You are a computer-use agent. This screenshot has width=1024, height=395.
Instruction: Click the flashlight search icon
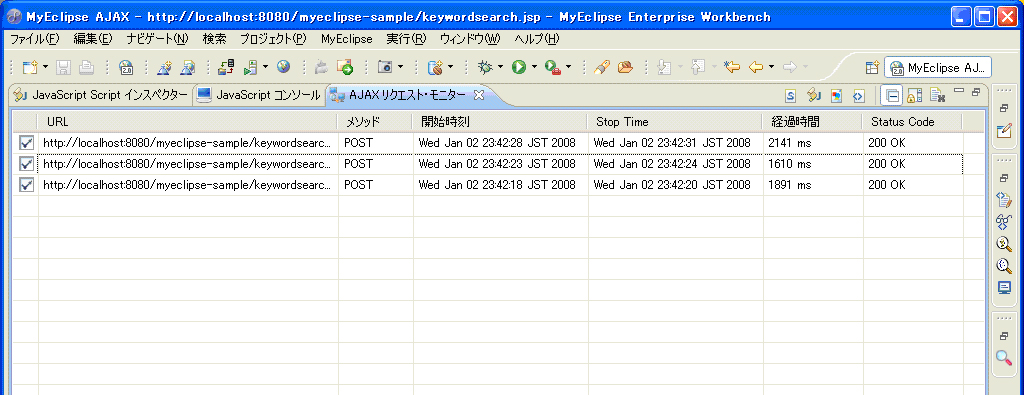click(x=602, y=67)
